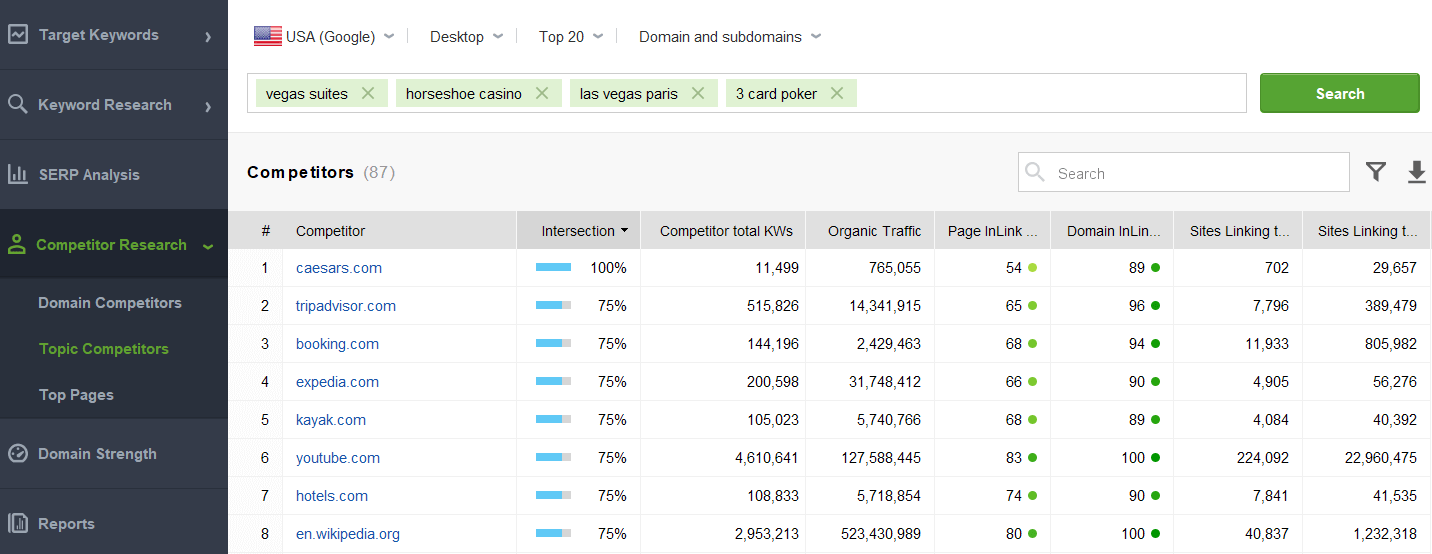Sort by the Intersection column header
The width and height of the screenshot is (1432, 554).
578,231
